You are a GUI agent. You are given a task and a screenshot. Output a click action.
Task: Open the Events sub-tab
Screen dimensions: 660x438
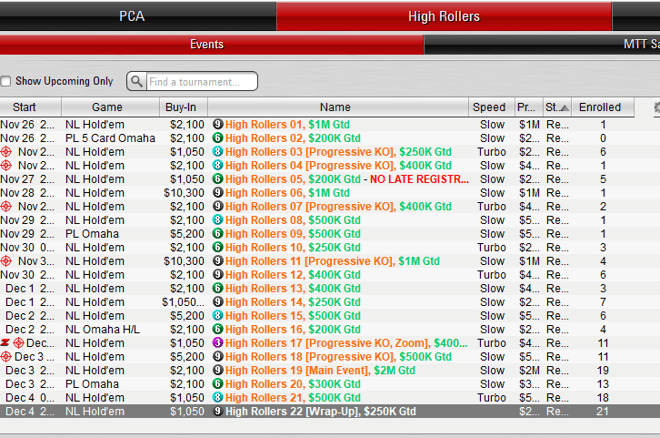click(x=207, y=44)
